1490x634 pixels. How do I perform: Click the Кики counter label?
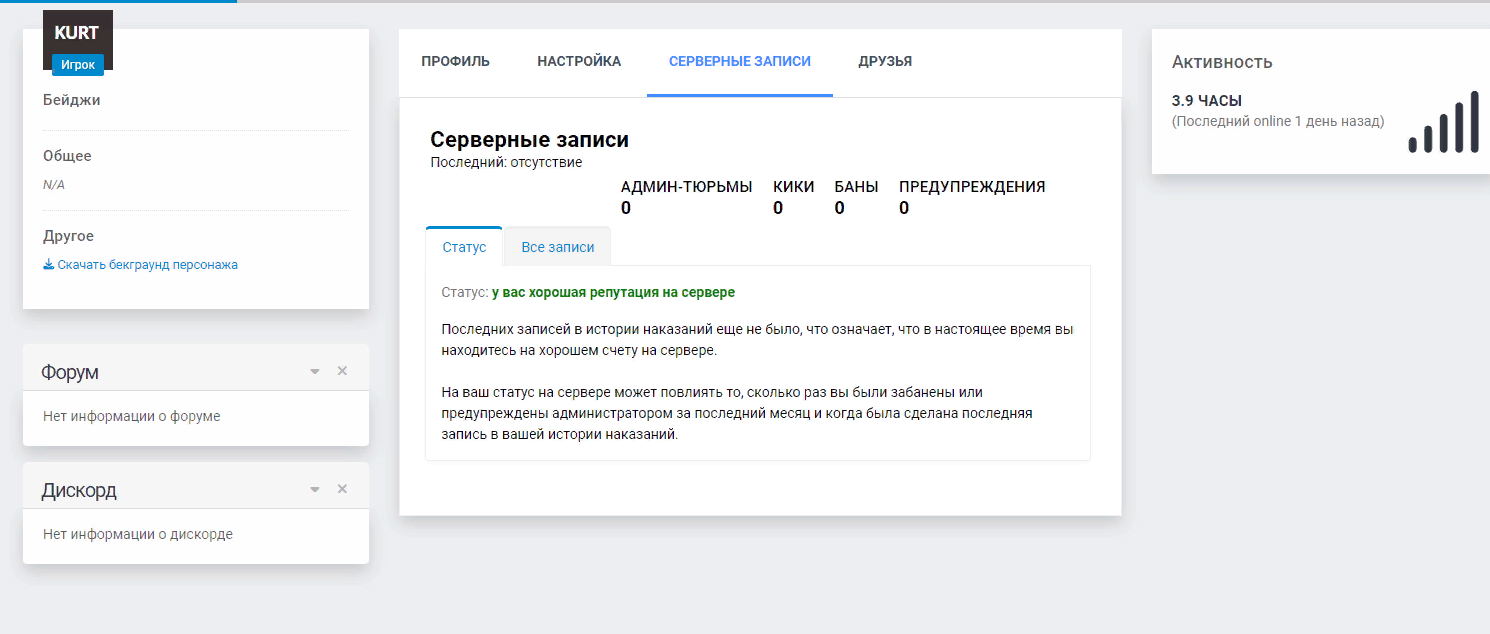[x=793, y=187]
